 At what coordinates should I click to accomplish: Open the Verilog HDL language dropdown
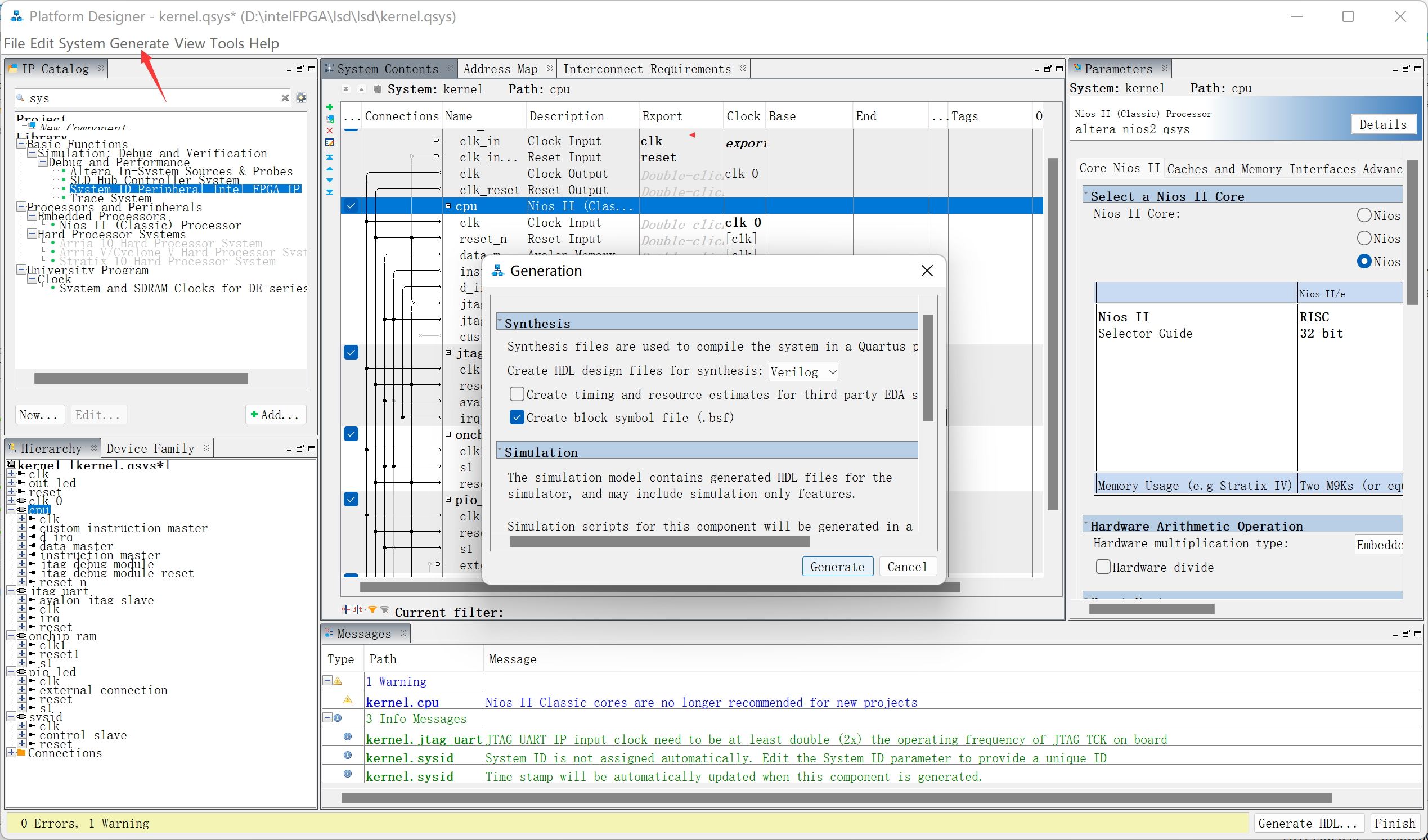pyautogui.click(x=802, y=372)
